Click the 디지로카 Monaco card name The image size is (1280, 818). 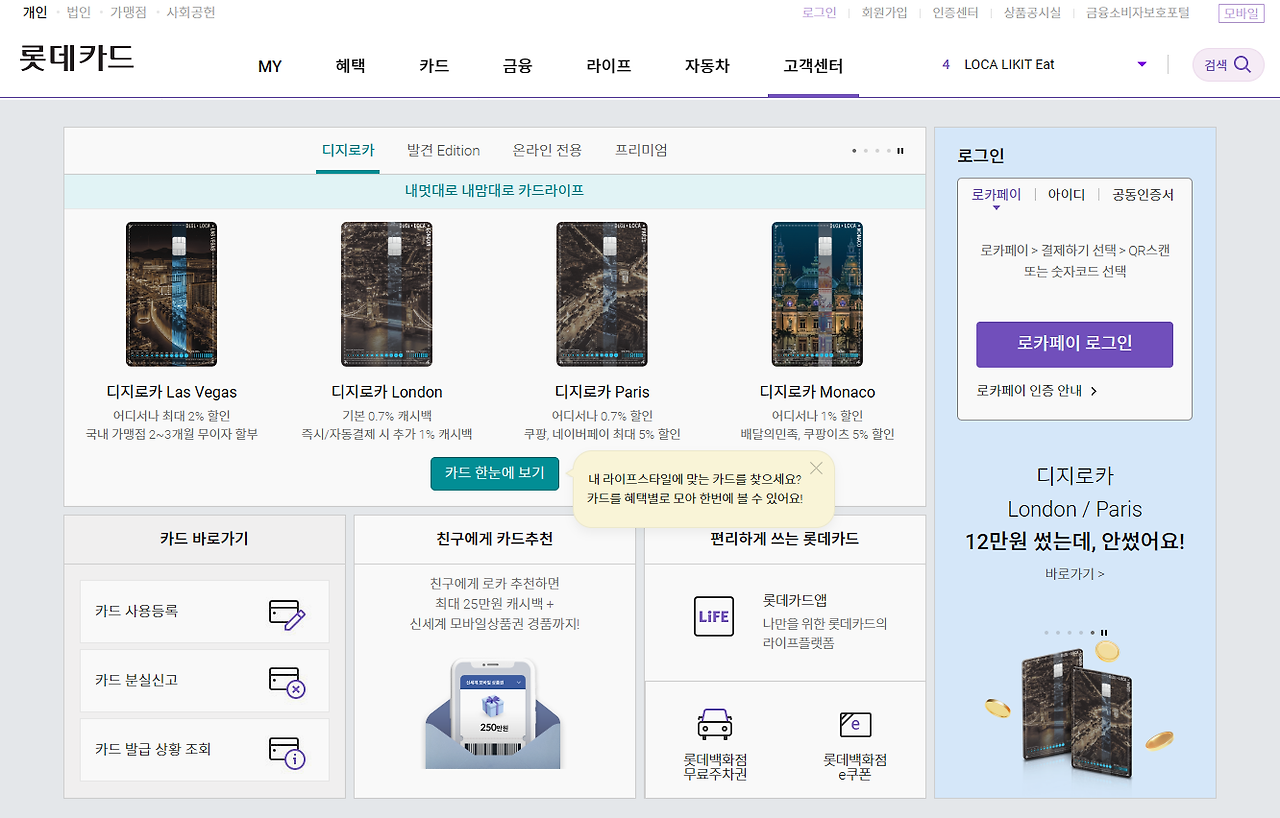pyautogui.click(x=817, y=392)
